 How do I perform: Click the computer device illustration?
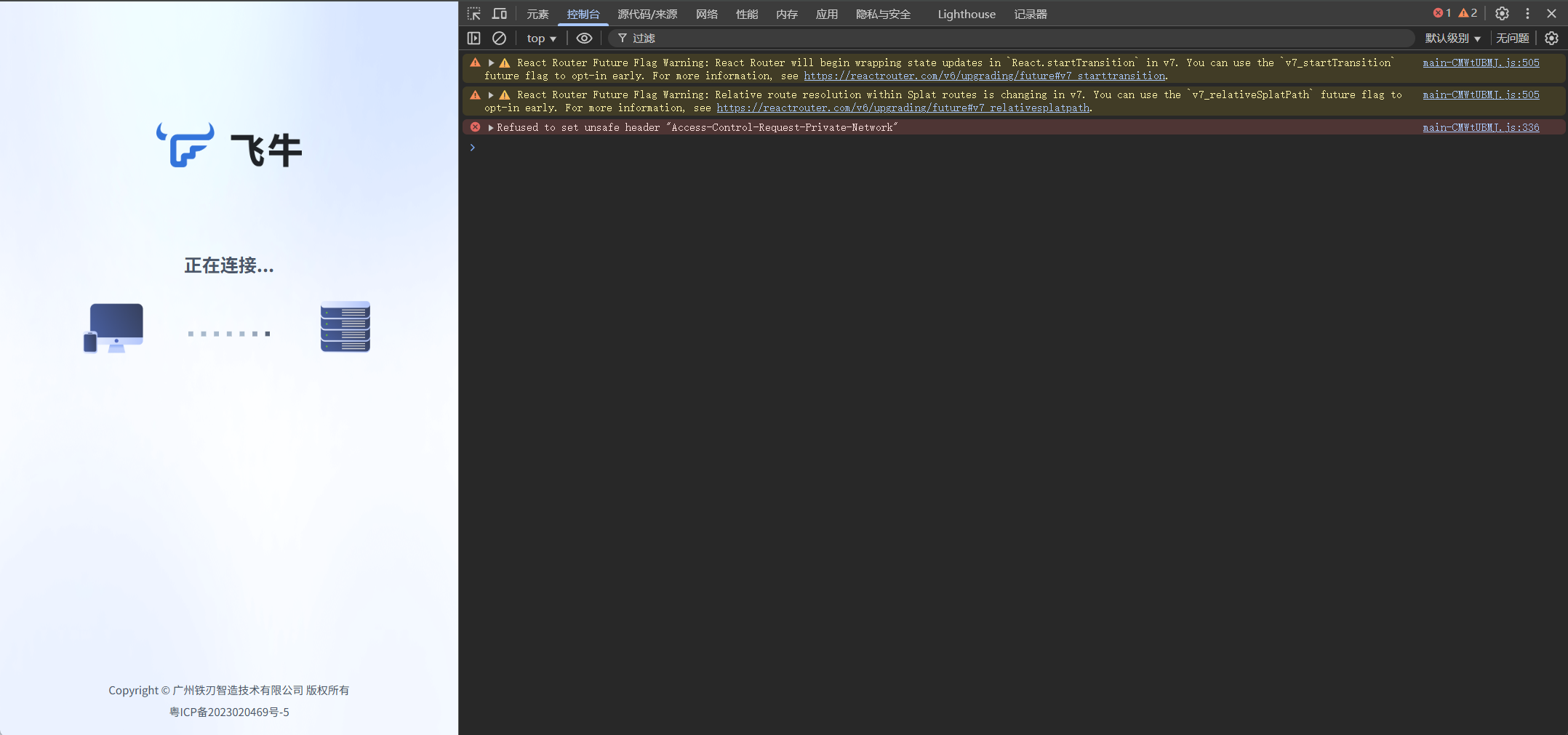tap(113, 328)
